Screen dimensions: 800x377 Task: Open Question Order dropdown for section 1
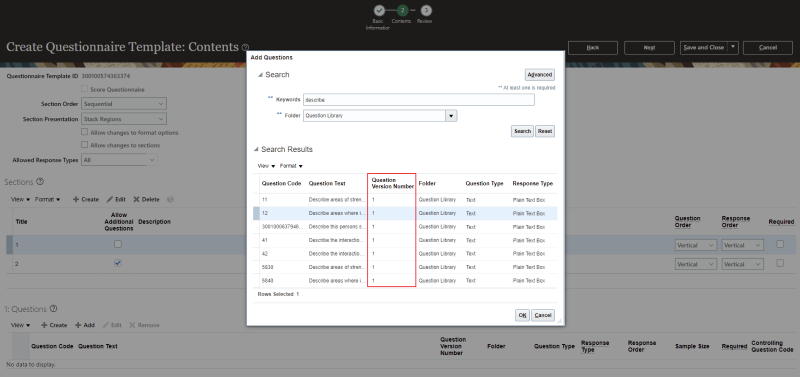click(x=696, y=245)
